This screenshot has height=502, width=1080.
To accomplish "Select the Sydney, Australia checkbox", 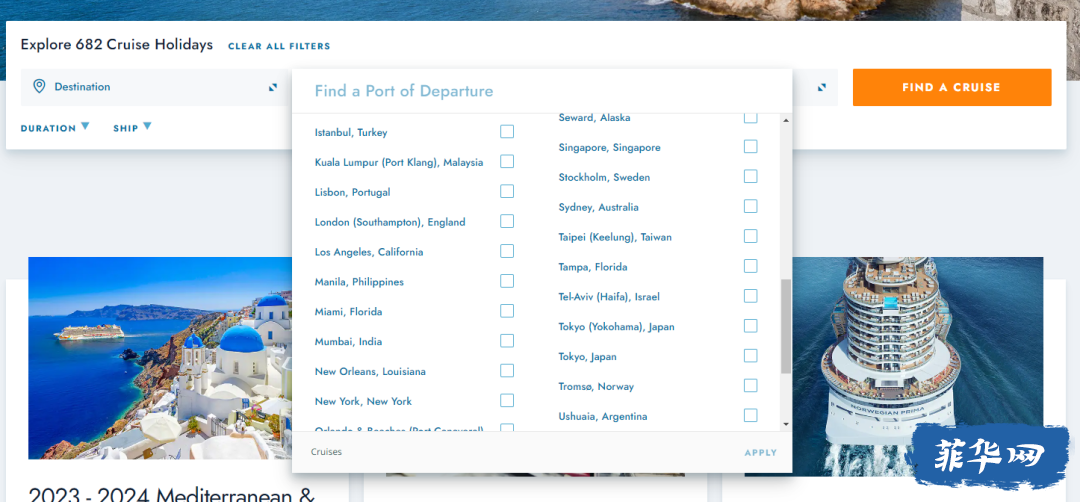I will click(x=751, y=207).
